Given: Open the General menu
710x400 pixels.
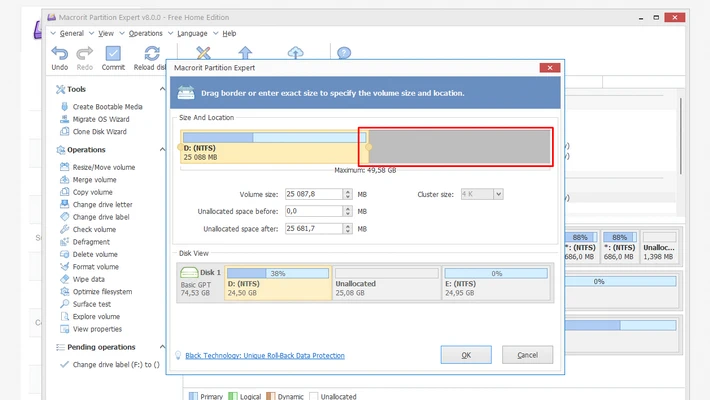Looking at the screenshot, I should pyautogui.click(x=72, y=34).
